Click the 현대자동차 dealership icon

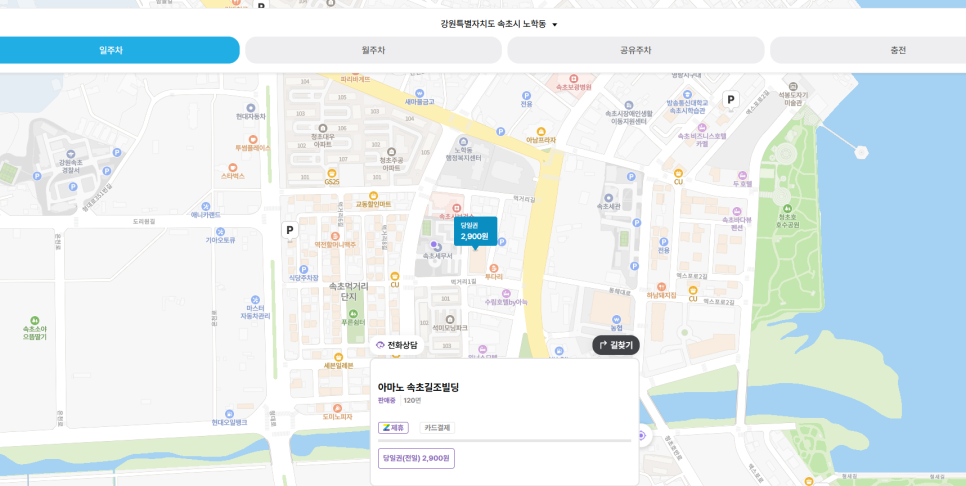pyautogui.click(x=251, y=108)
